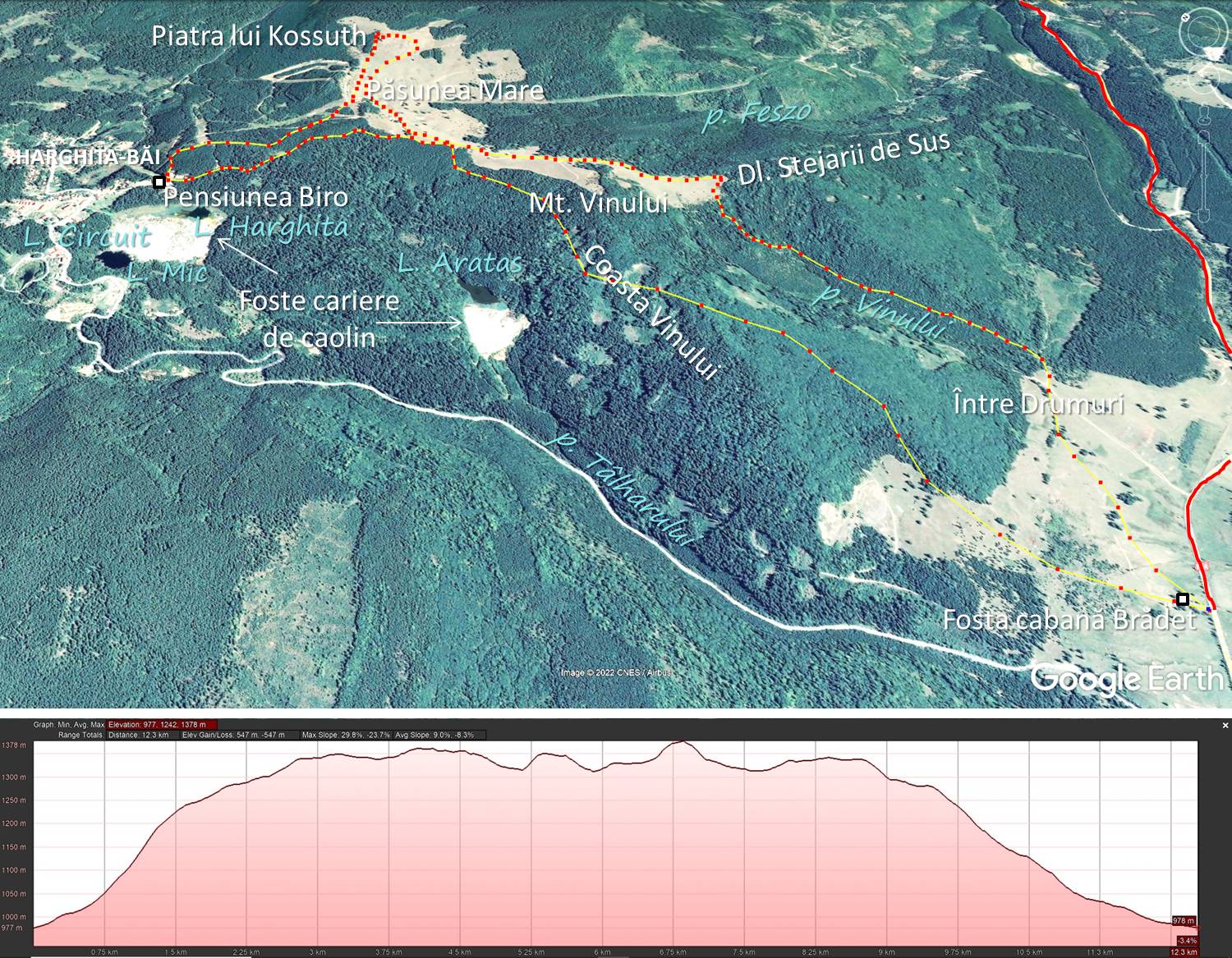The width and height of the screenshot is (1232, 958).
Task: Click the zoom out button below slider
Action: point(1205,215)
